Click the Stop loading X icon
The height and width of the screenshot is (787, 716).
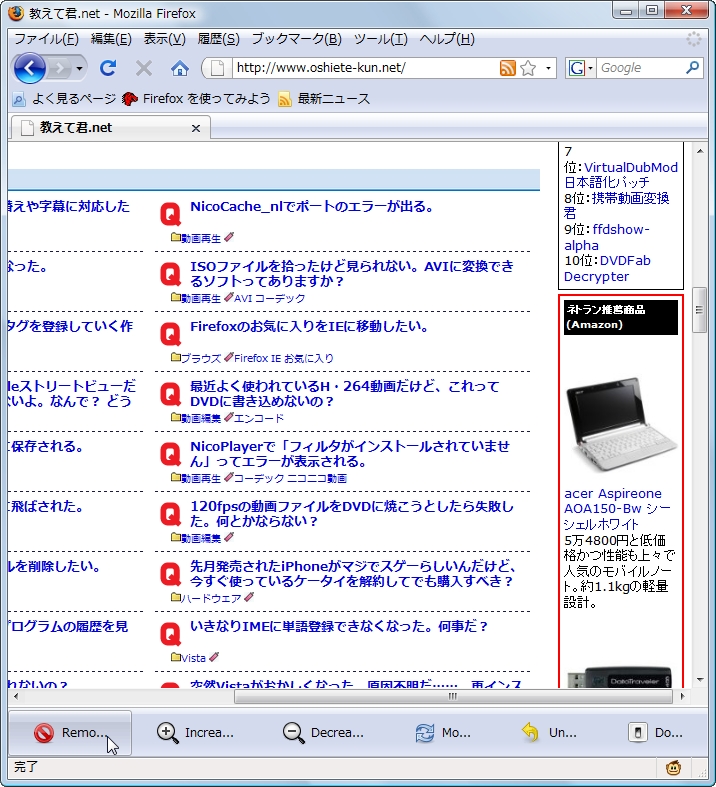point(144,68)
